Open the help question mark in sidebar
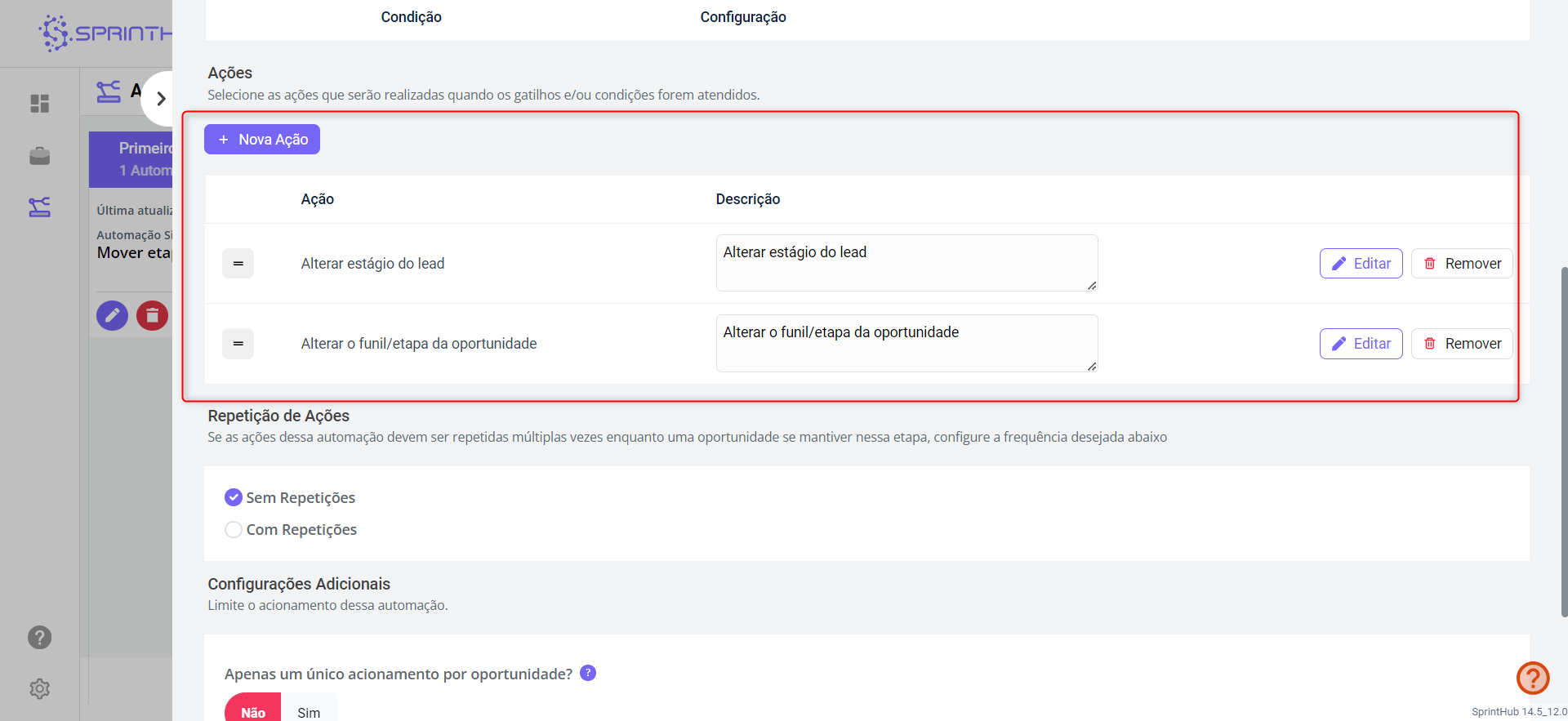This screenshot has height=721, width=1568. (39, 638)
